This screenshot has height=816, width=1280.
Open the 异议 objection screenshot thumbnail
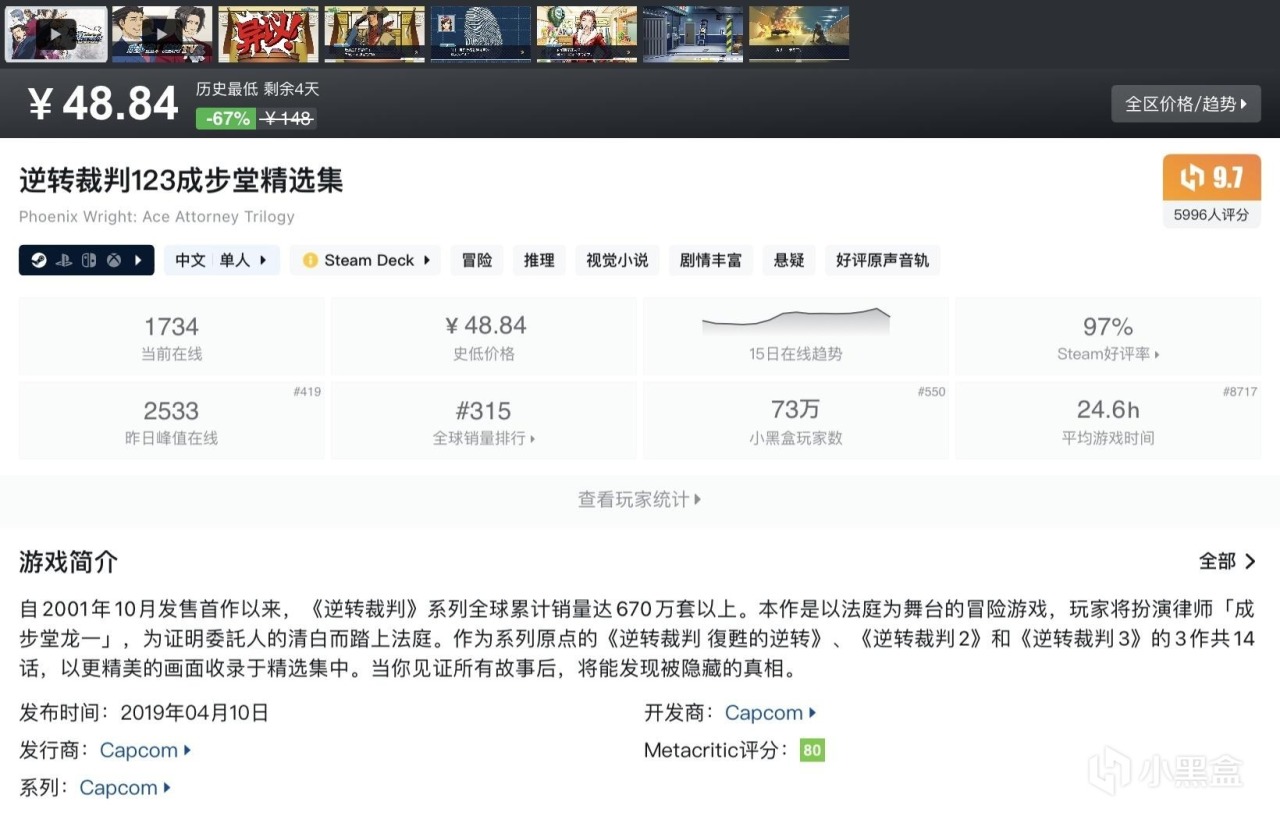(x=268, y=34)
